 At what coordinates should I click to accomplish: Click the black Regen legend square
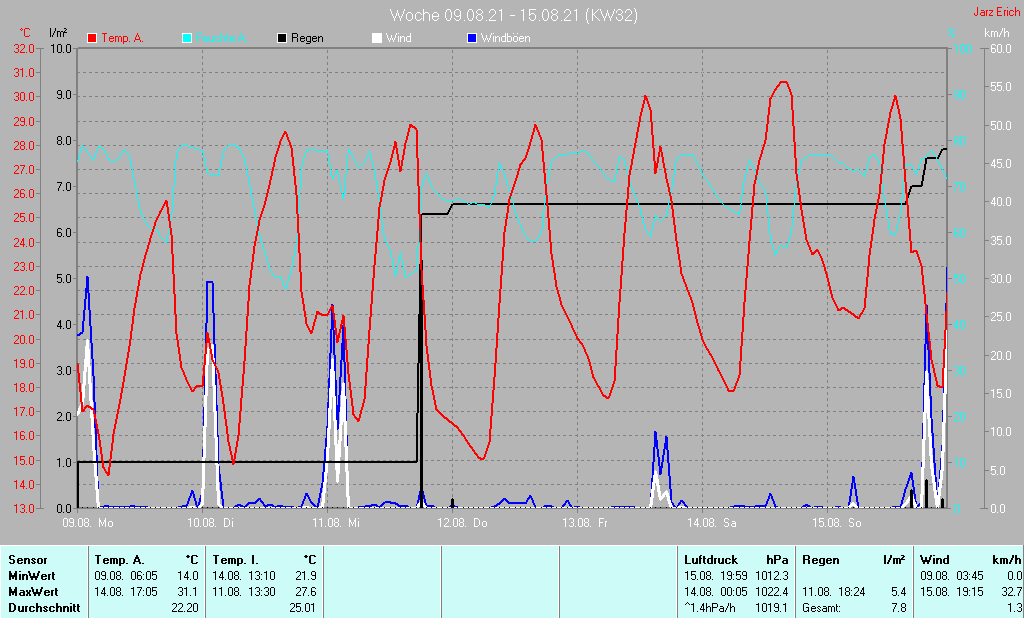point(282,38)
